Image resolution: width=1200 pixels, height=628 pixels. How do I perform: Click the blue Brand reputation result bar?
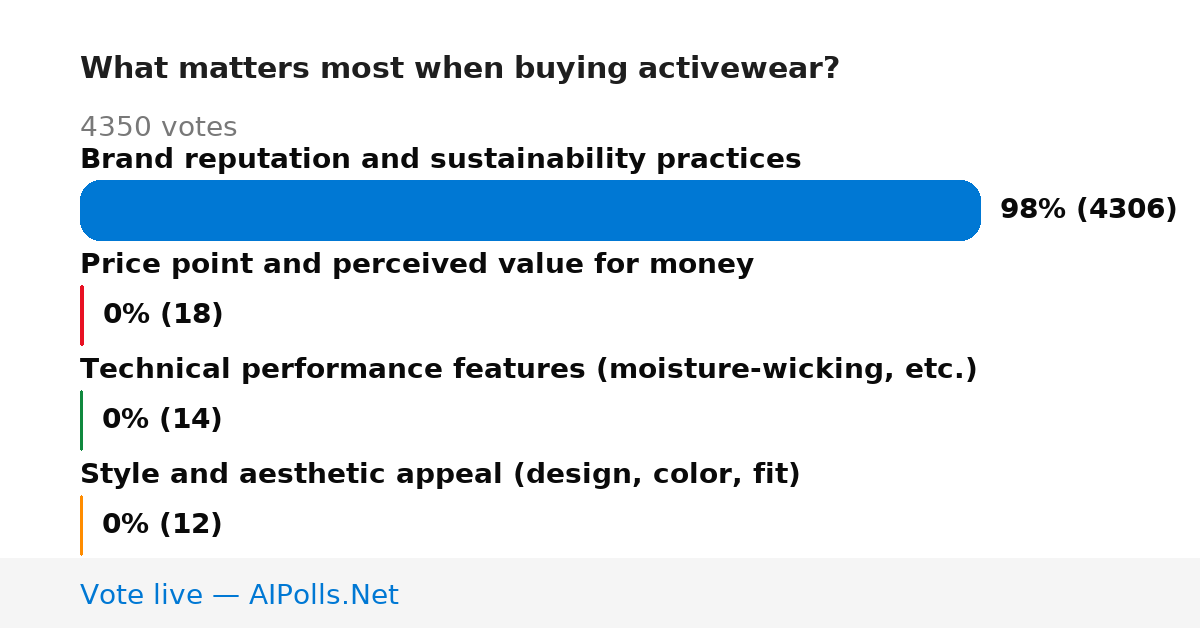[530, 210]
